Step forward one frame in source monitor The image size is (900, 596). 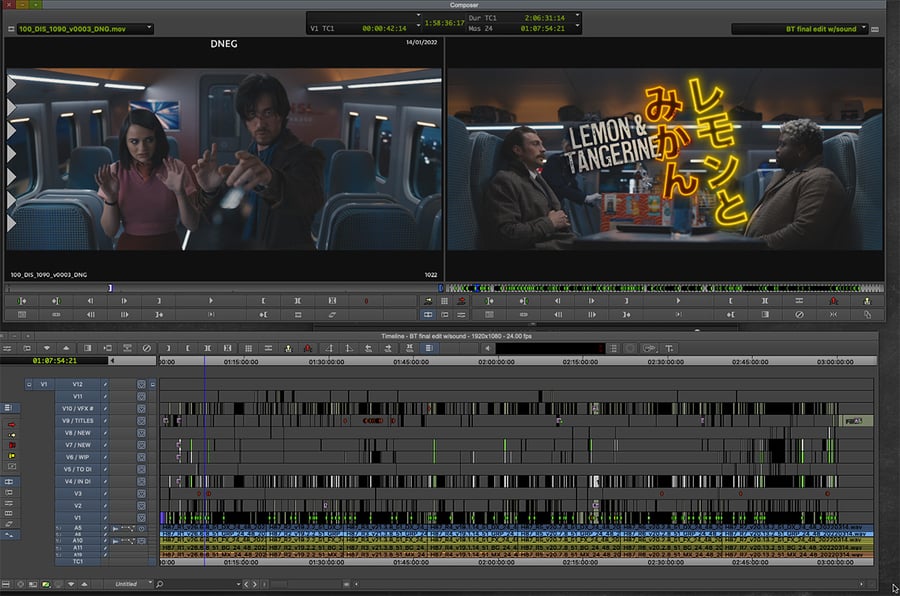coord(125,301)
